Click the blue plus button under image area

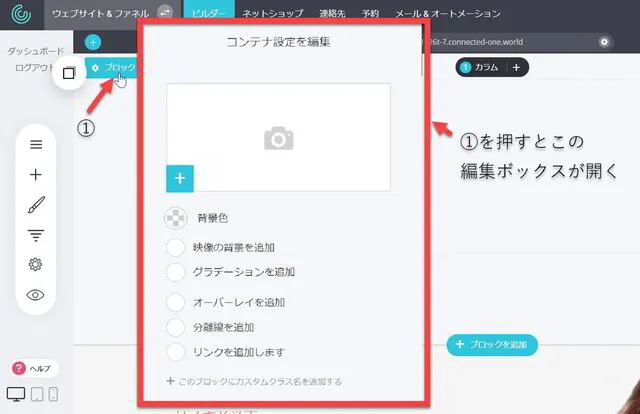pyautogui.click(x=179, y=178)
